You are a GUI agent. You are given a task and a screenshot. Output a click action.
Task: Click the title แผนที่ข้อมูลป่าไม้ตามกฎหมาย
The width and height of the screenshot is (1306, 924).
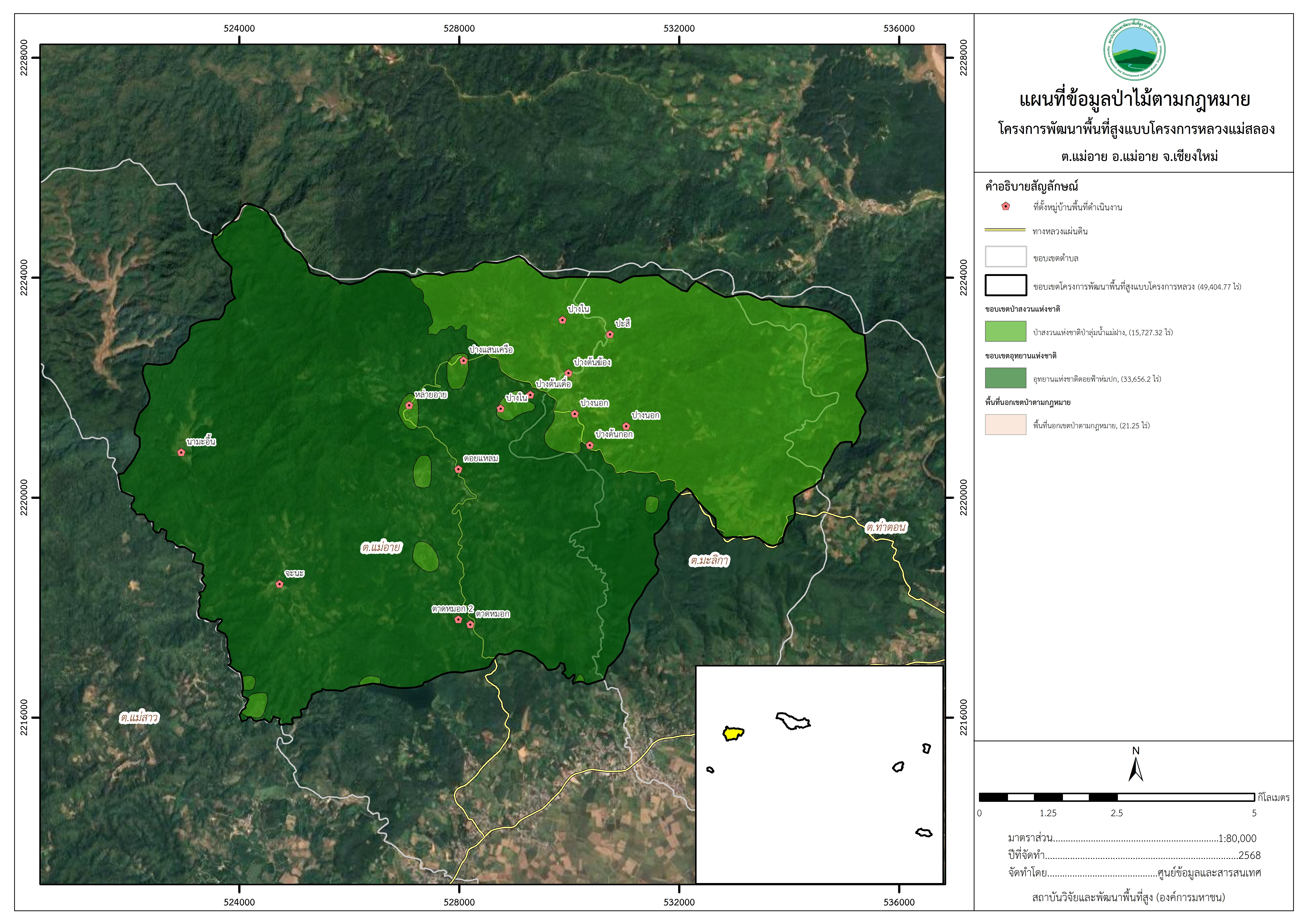coord(1135,100)
